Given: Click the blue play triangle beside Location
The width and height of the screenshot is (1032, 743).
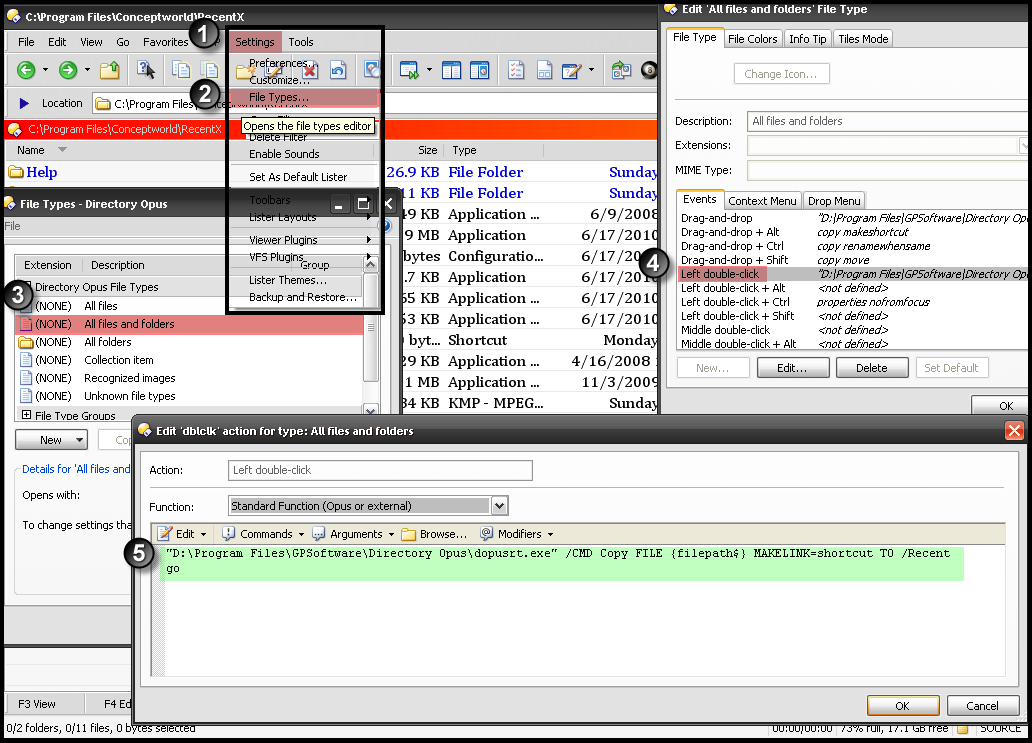Looking at the screenshot, I should 24,103.
